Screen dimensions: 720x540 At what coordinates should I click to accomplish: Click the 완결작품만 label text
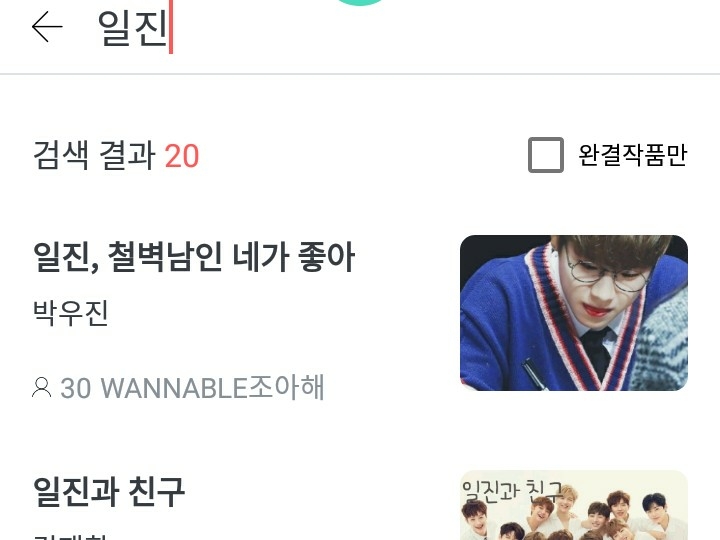632,155
